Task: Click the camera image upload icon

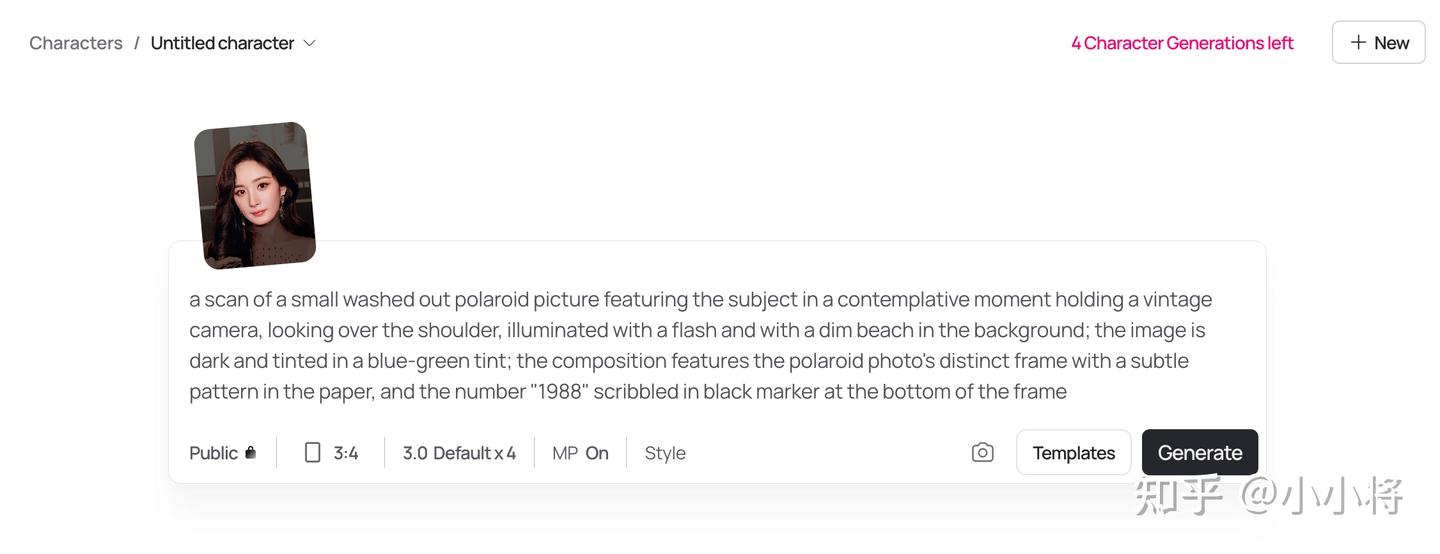Action: point(982,453)
